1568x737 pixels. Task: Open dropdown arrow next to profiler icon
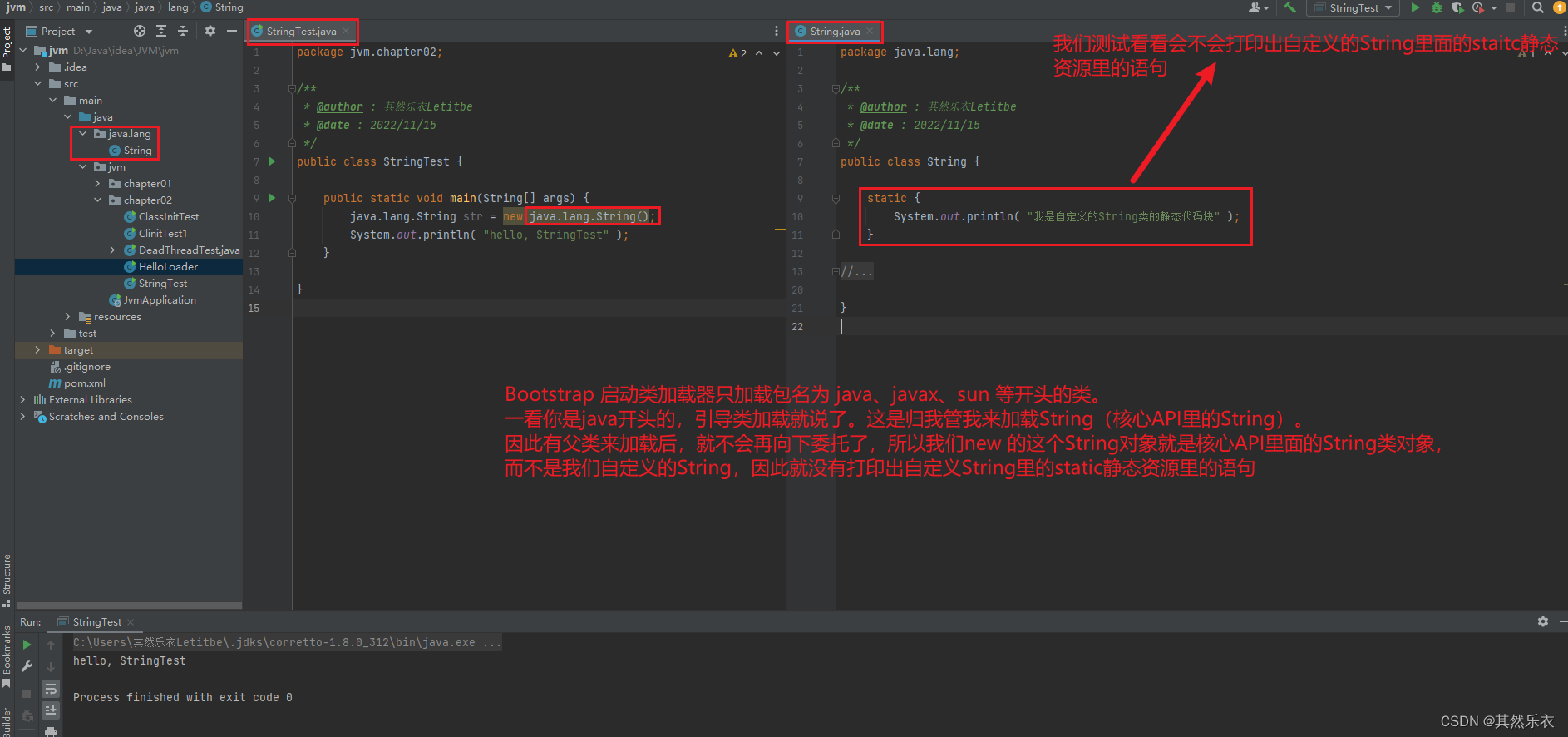(x=1494, y=8)
